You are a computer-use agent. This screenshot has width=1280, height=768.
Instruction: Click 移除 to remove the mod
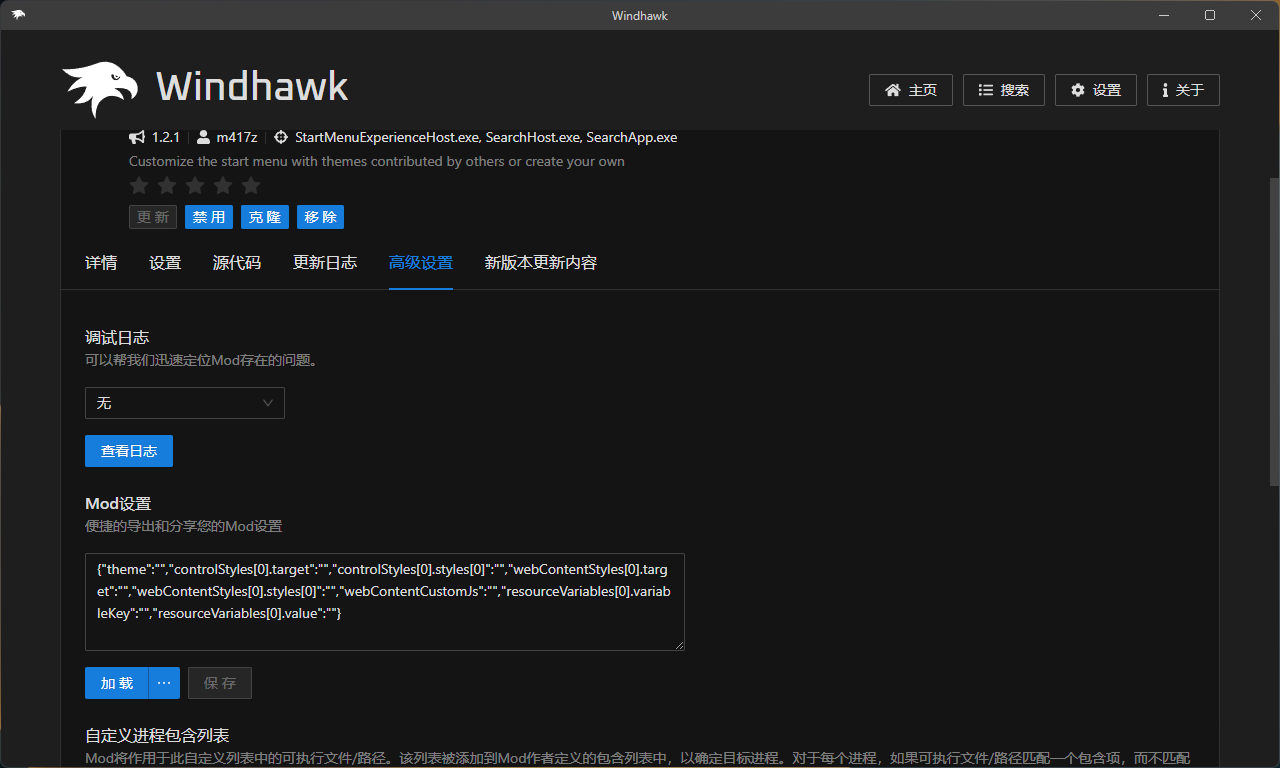click(321, 217)
